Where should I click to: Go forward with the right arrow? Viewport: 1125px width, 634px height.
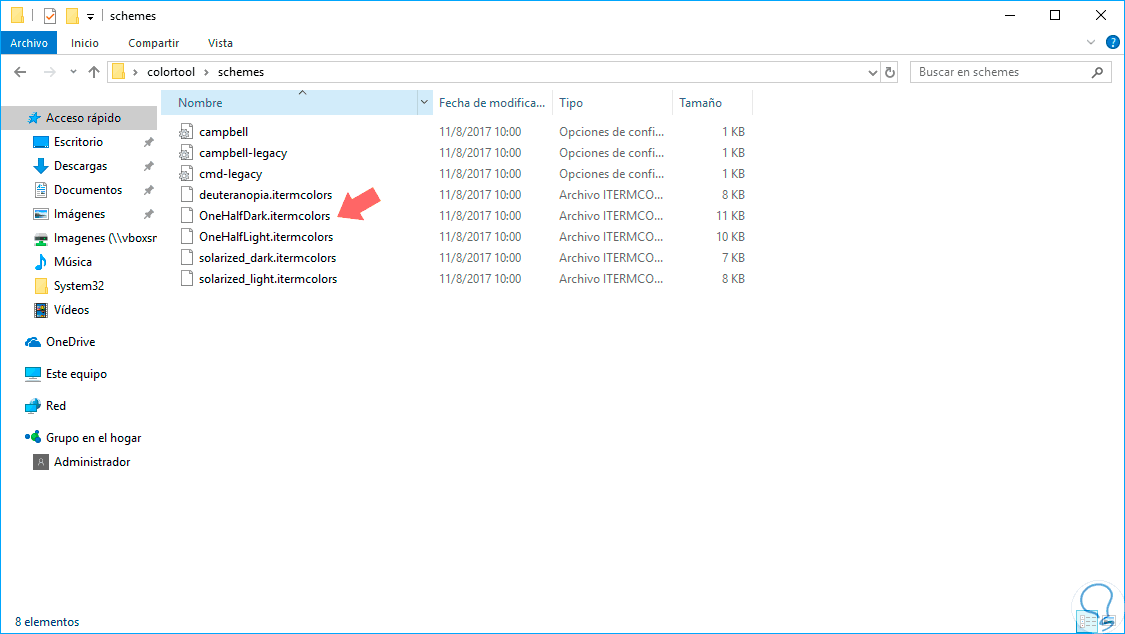pos(50,72)
